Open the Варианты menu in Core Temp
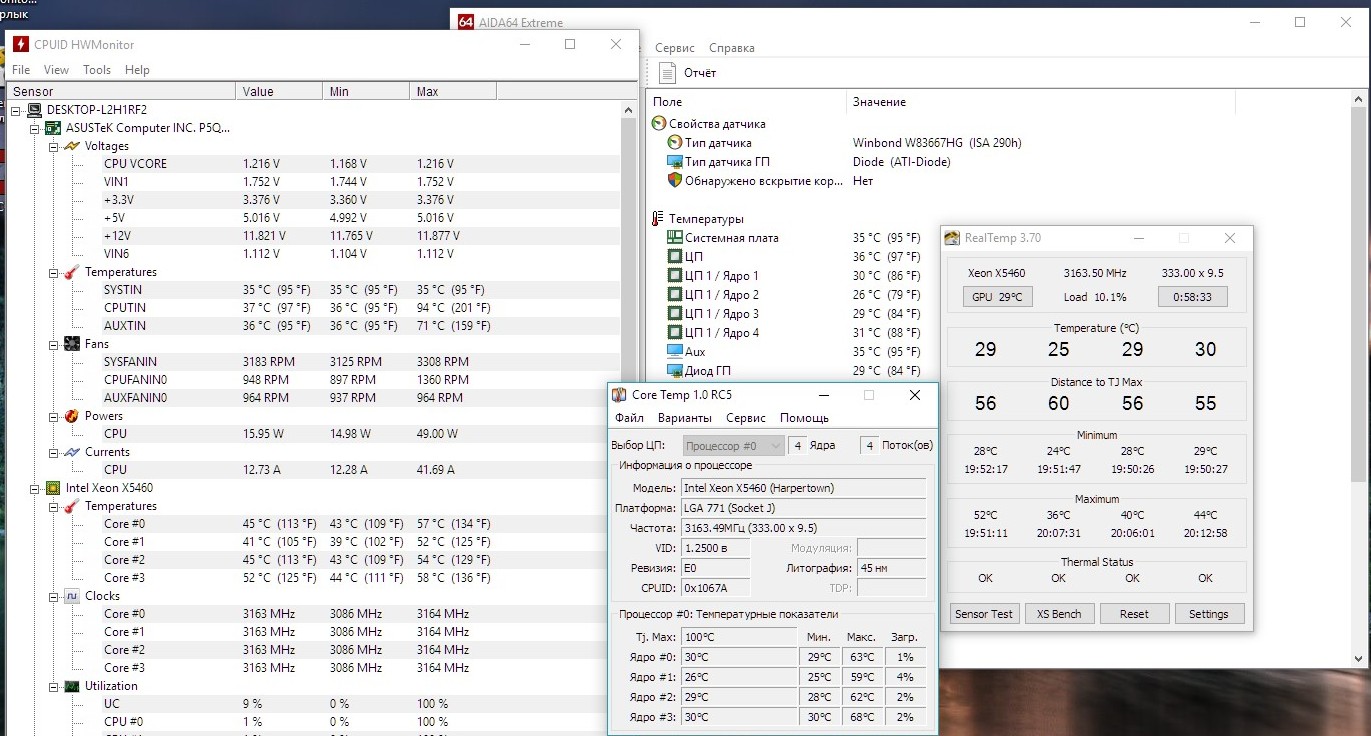Viewport: 1371px width, 736px height. point(685,418)
